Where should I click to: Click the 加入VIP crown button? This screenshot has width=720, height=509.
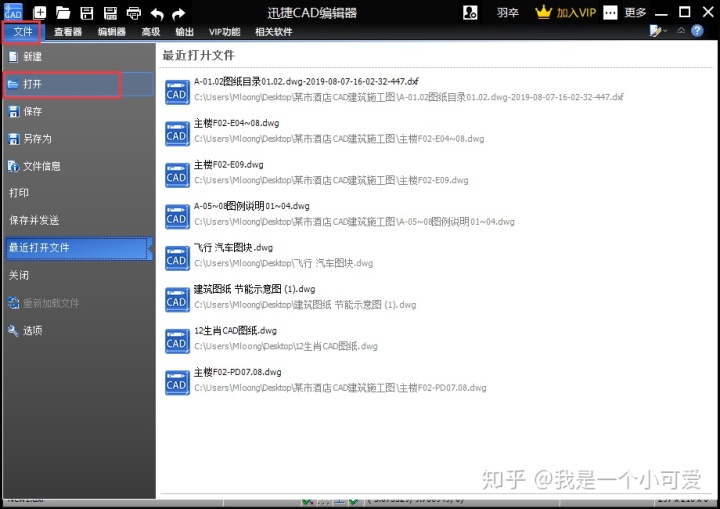coord(565,12)
